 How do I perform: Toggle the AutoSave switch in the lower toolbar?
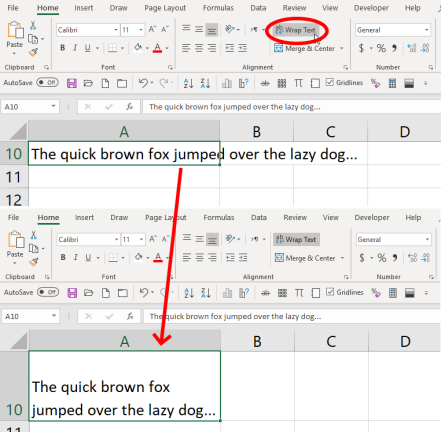coord(48,292)
